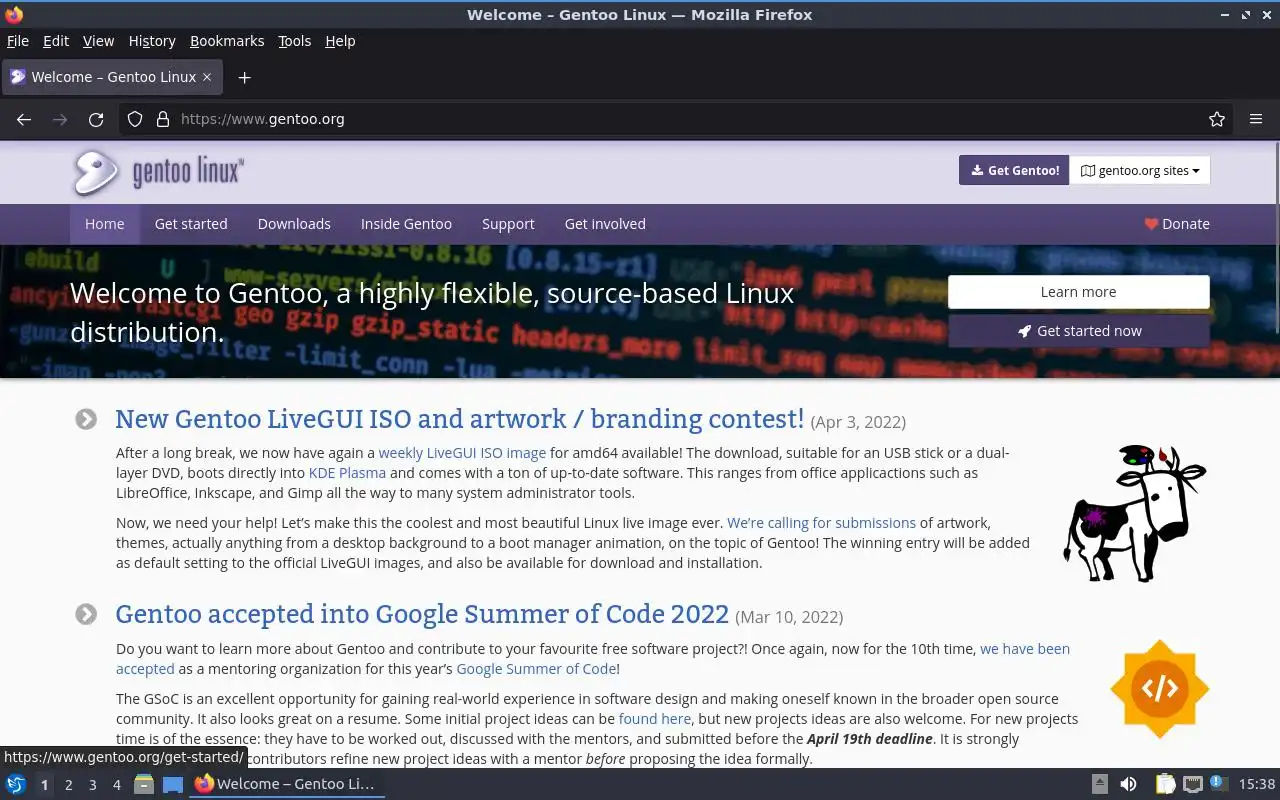This screenshot has width=1280, height=800.
Task: View site security via padlock icon
Action: click(163, 119)
